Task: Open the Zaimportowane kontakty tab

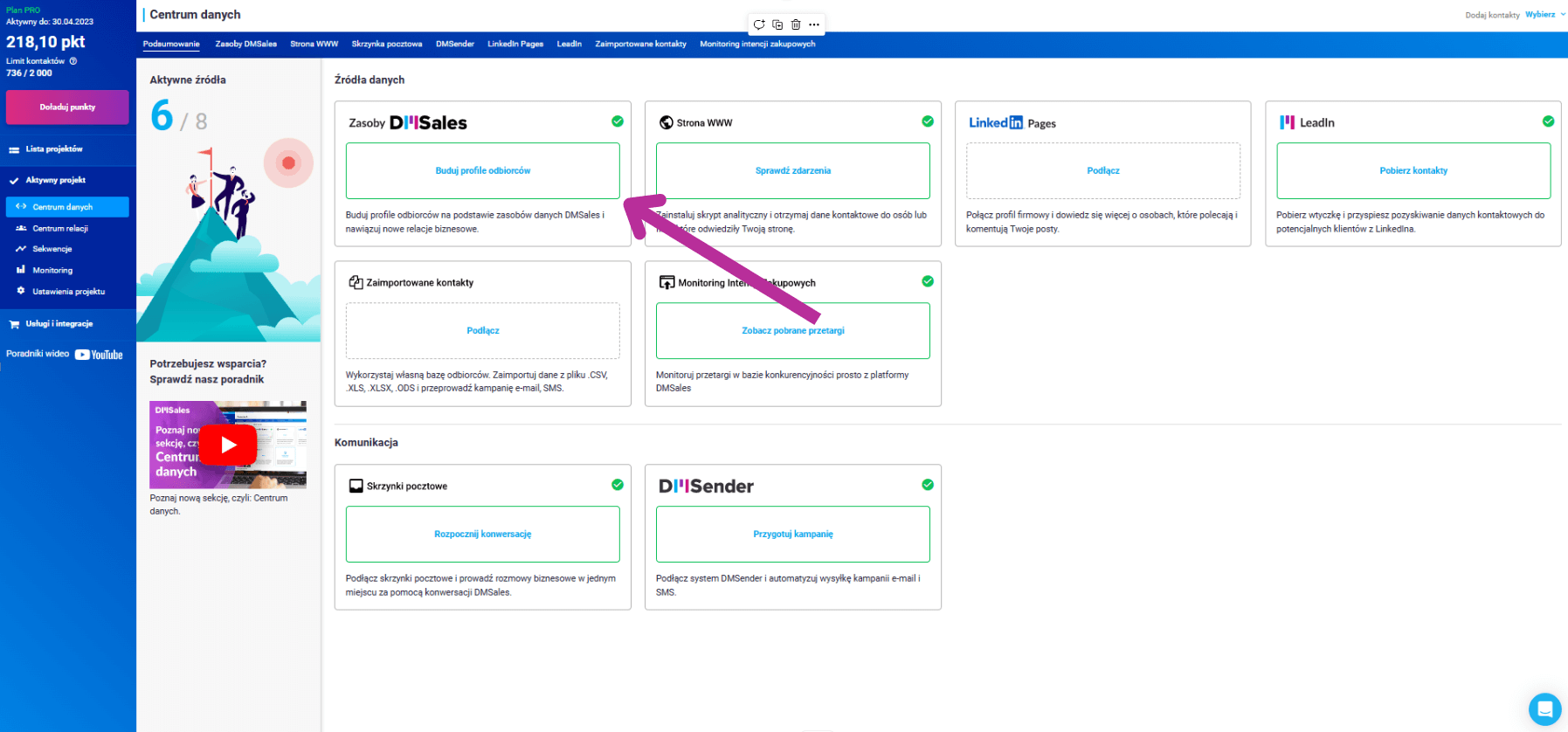Action: coord(640,44)
